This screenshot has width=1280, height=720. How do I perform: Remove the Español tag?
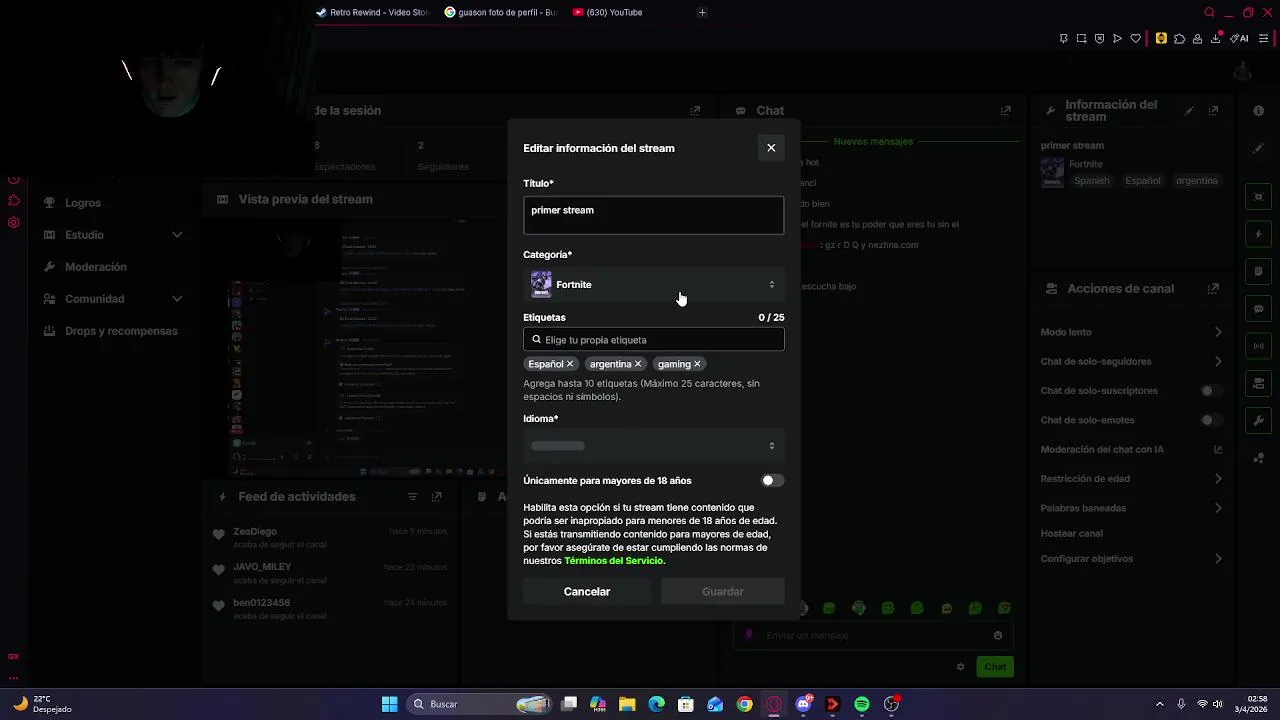(x=570, y=364)
